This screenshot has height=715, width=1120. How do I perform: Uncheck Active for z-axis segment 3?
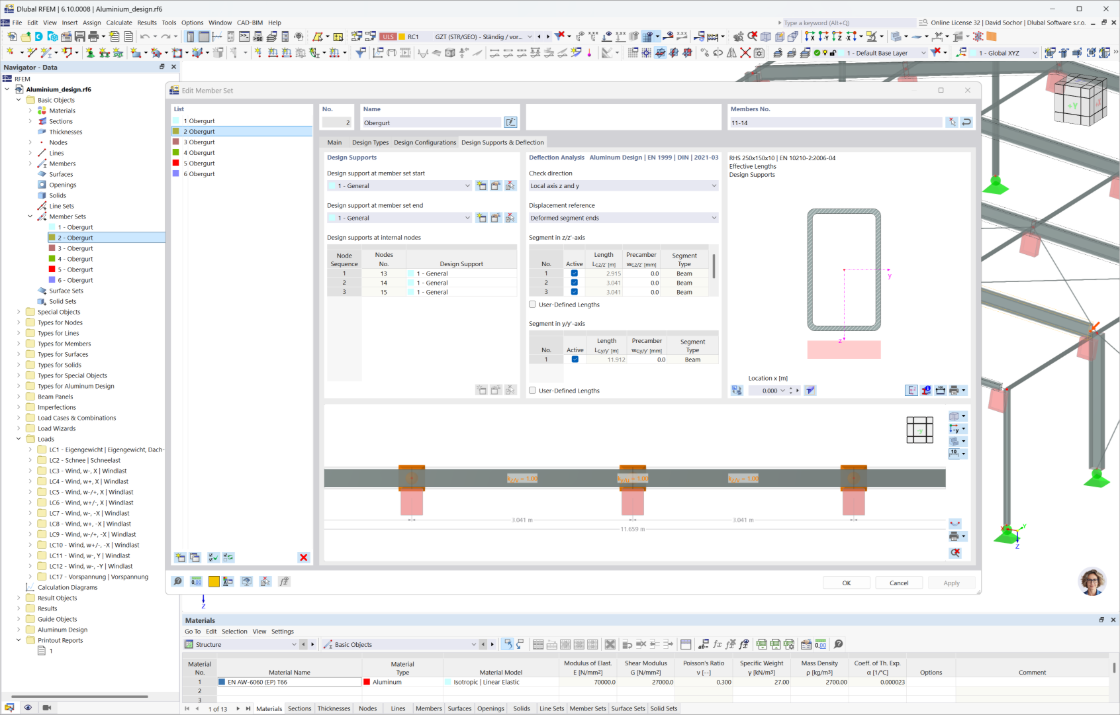click(x=574, y=292)
